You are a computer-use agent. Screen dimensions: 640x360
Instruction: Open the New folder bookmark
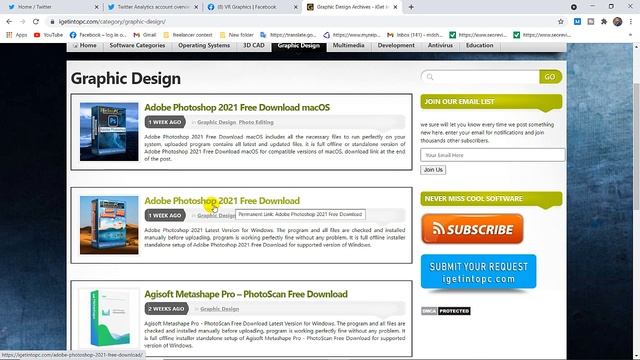coord(237,35)
